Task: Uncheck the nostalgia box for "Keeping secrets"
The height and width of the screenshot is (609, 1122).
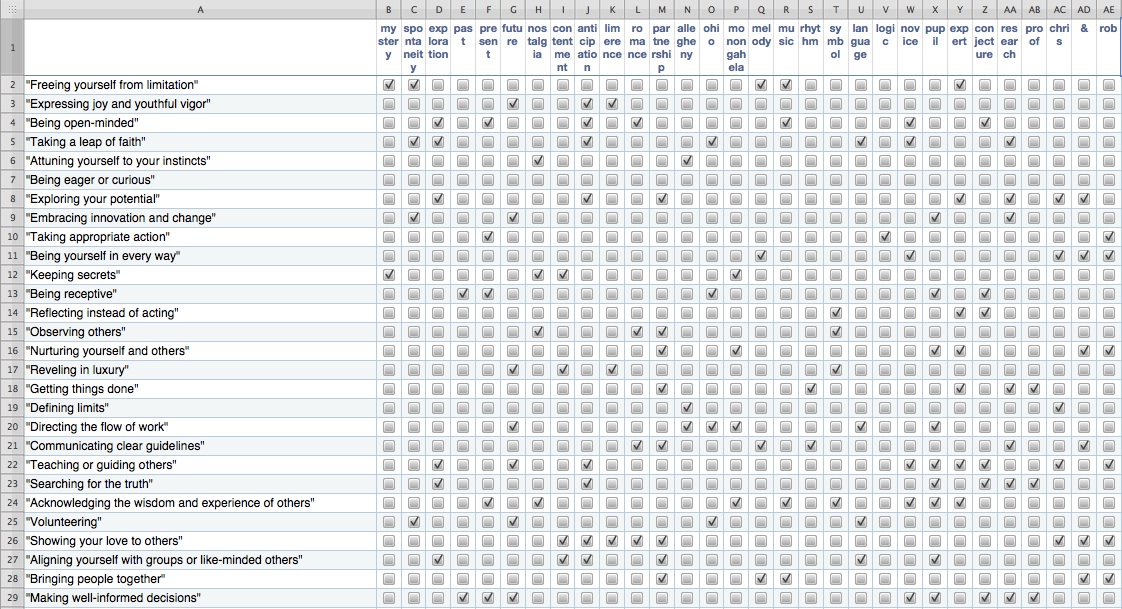Action: [537, 275]
